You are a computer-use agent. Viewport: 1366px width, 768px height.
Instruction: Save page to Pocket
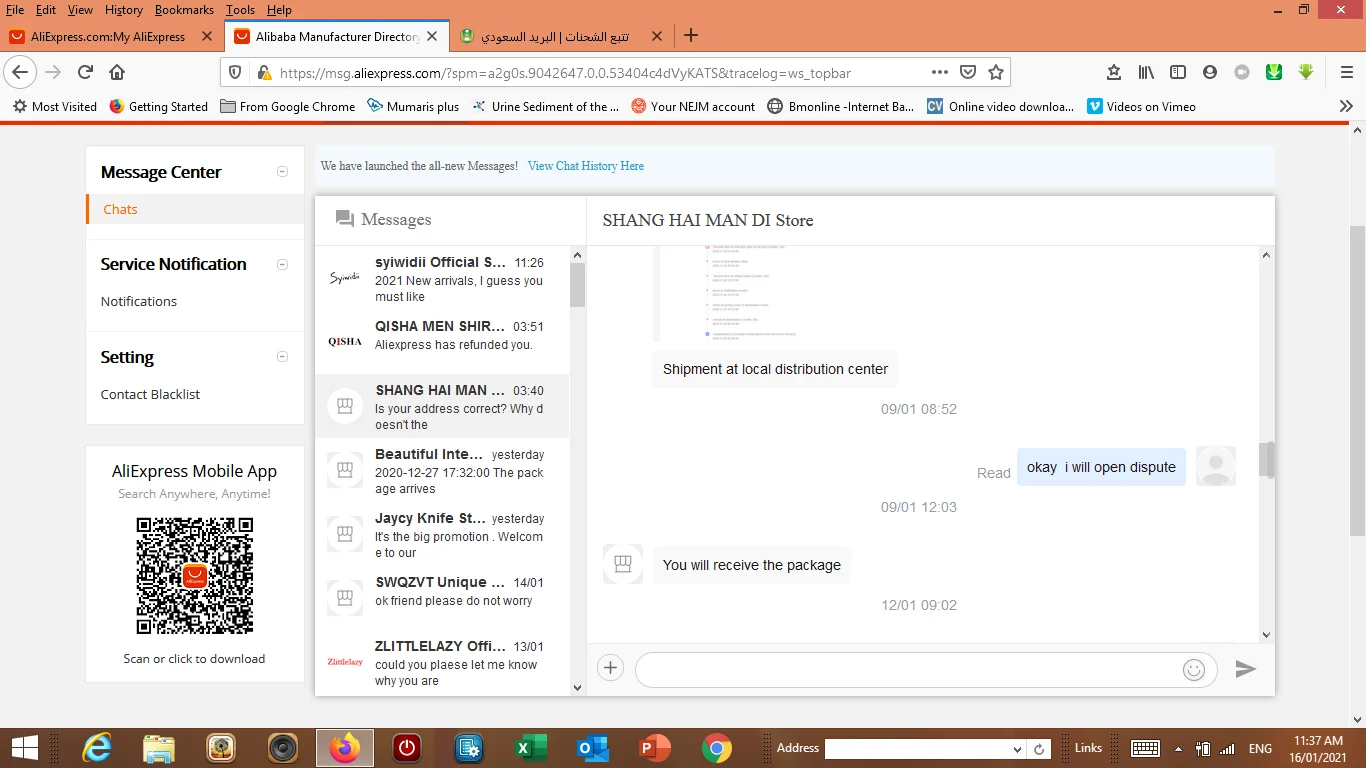(x=968, y=72)
